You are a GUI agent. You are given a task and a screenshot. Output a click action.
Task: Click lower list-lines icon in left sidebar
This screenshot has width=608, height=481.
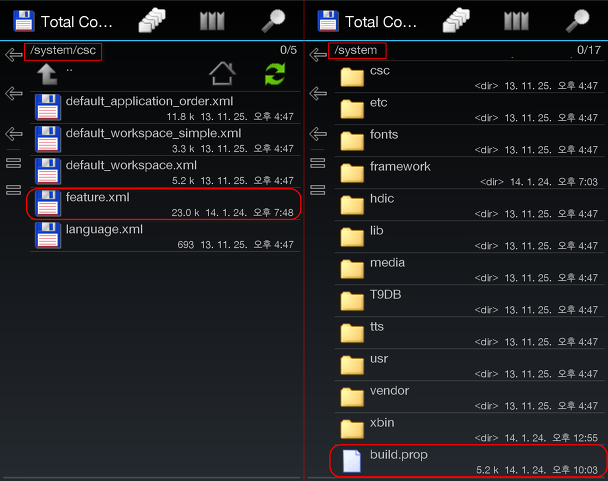click(14, 190)
